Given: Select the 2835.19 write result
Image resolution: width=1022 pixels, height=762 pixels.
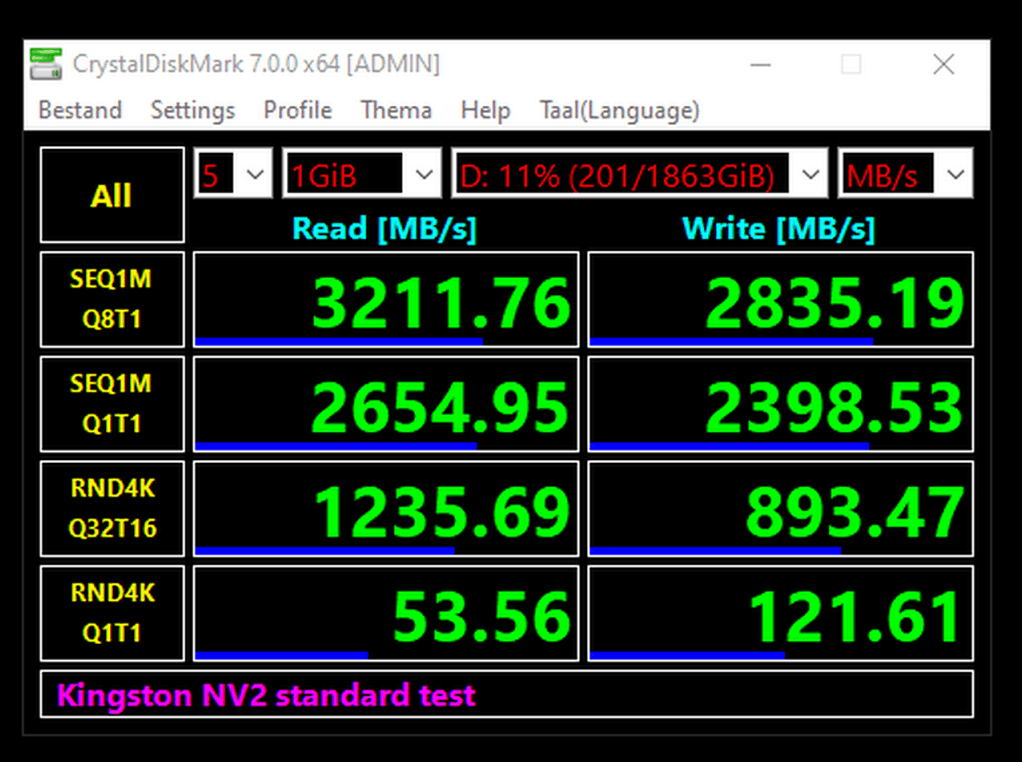Looking at the screenshot, I should coord(780,299).
